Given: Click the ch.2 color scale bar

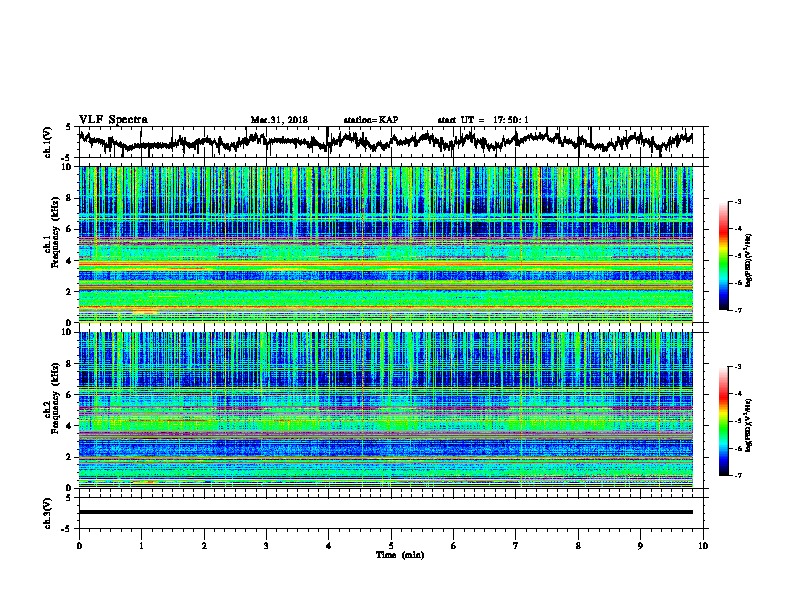Looking at the screenshot, I should coord(723,421).
